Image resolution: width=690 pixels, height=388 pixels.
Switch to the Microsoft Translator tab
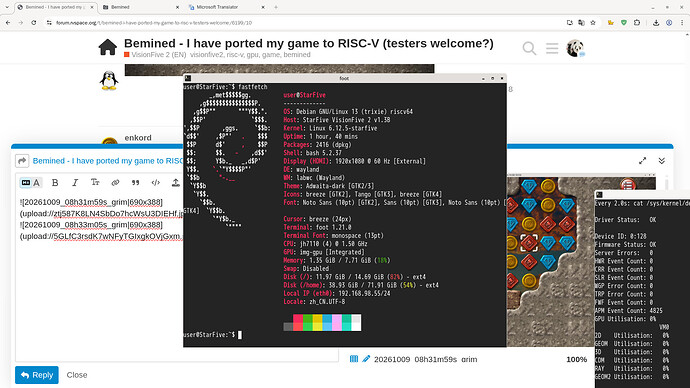click(x=226, y=7)
